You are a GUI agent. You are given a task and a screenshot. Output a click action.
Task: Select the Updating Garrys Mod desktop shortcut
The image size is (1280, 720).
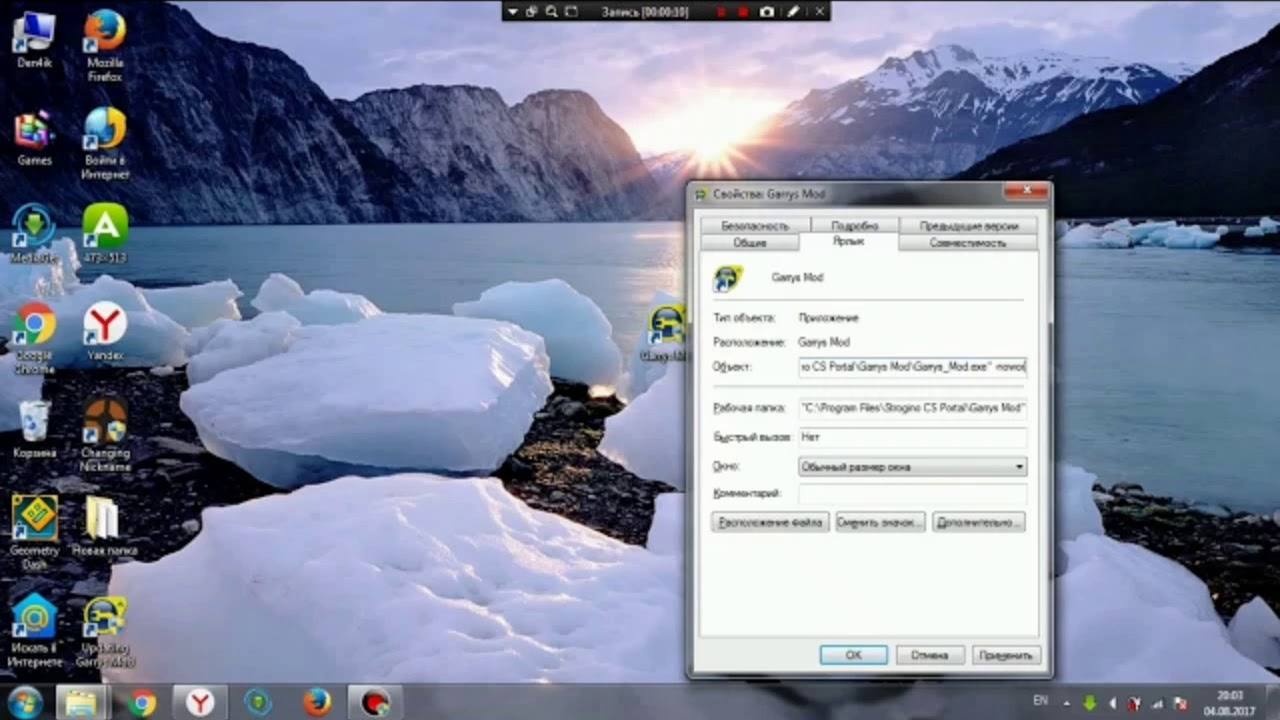pos(104,632)
